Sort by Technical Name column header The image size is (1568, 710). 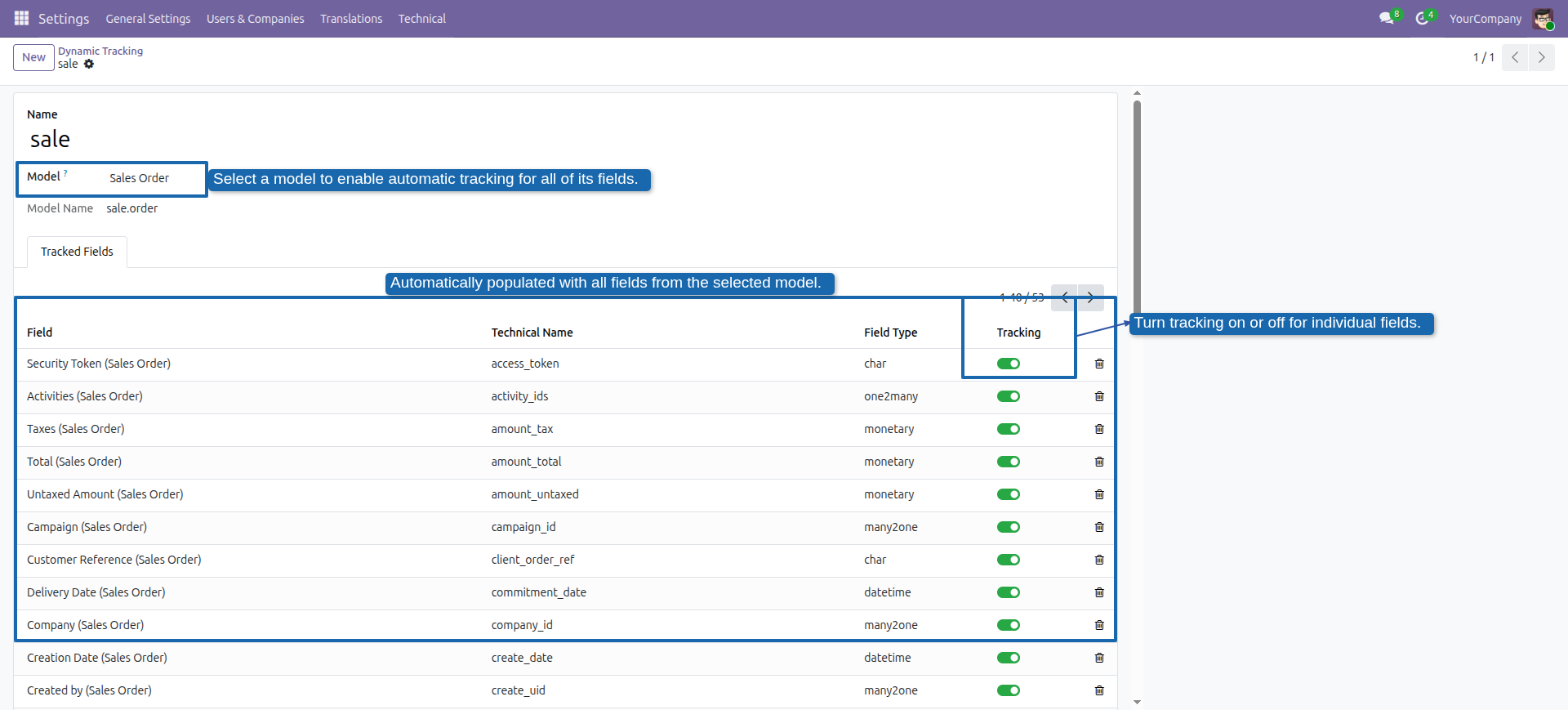[532, 333]
